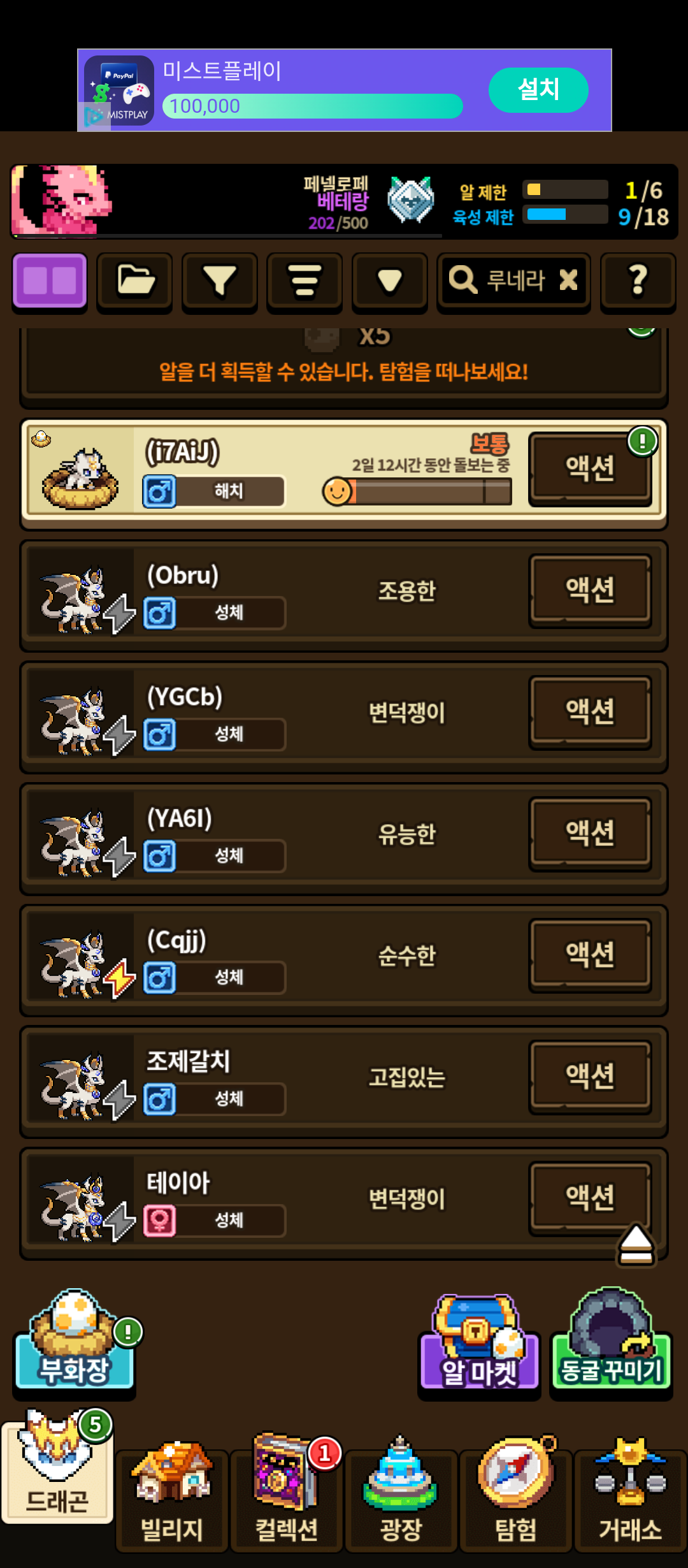688x1568 pixels.
Task: Tap 액션 button for dragon Obru
Action: coord(590,590)
